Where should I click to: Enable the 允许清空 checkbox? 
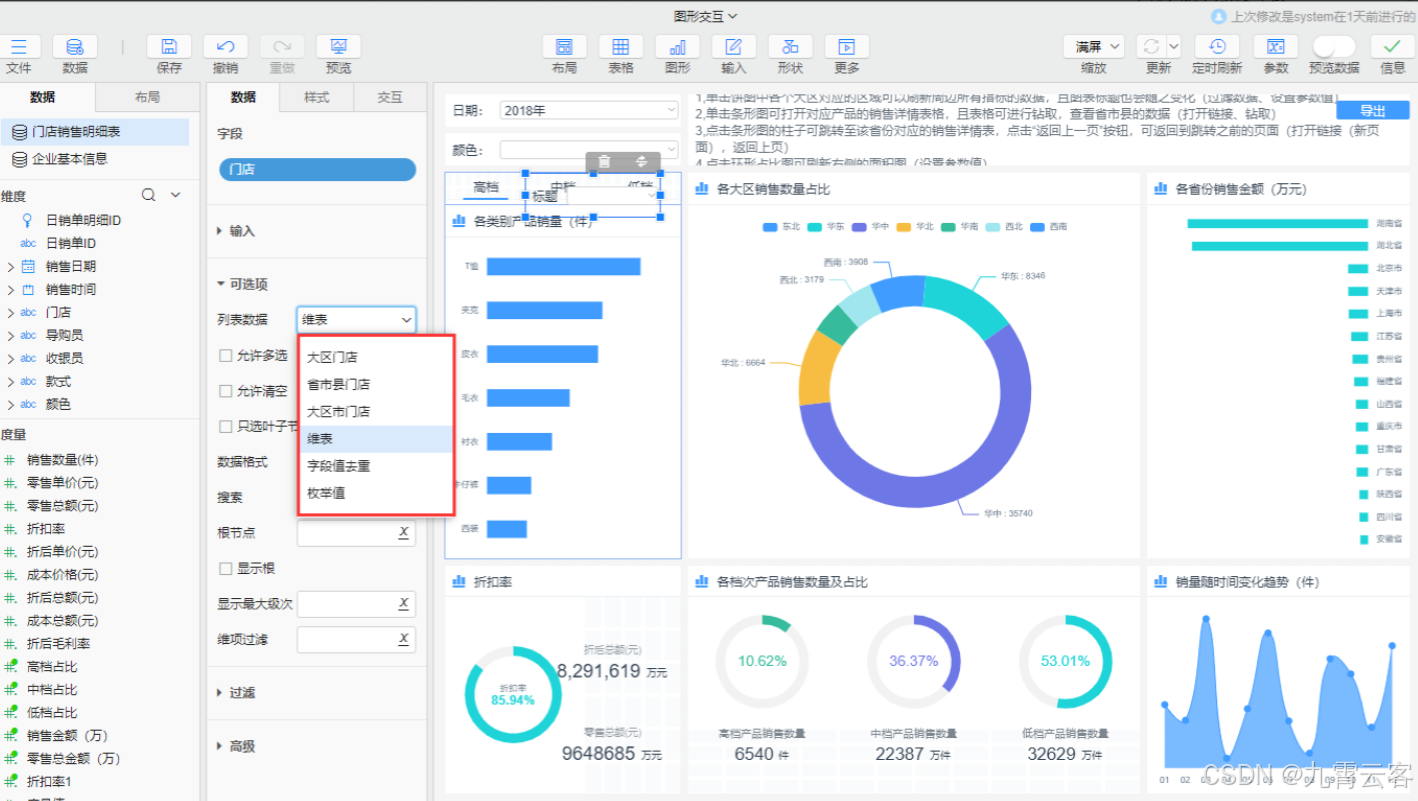(225, 391)
